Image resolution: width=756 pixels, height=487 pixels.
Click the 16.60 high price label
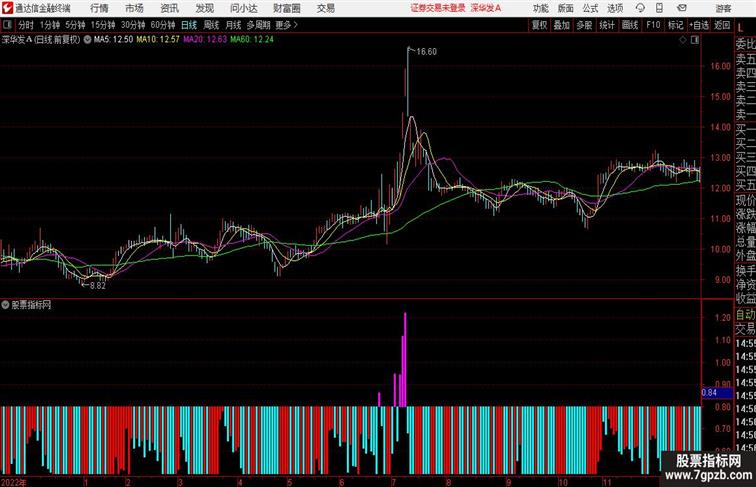click(x=426, y=52)
